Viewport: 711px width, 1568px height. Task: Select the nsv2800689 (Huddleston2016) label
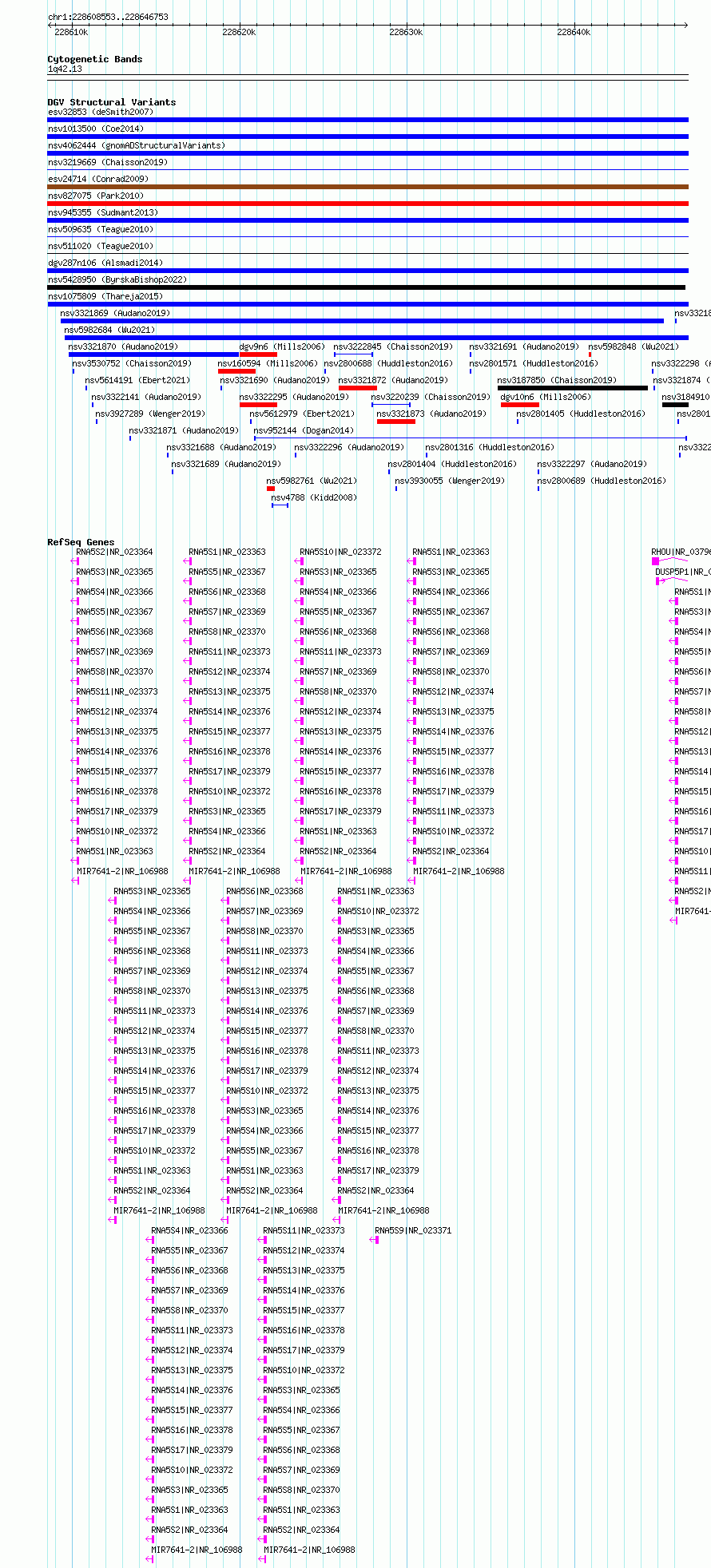[602, 481]
